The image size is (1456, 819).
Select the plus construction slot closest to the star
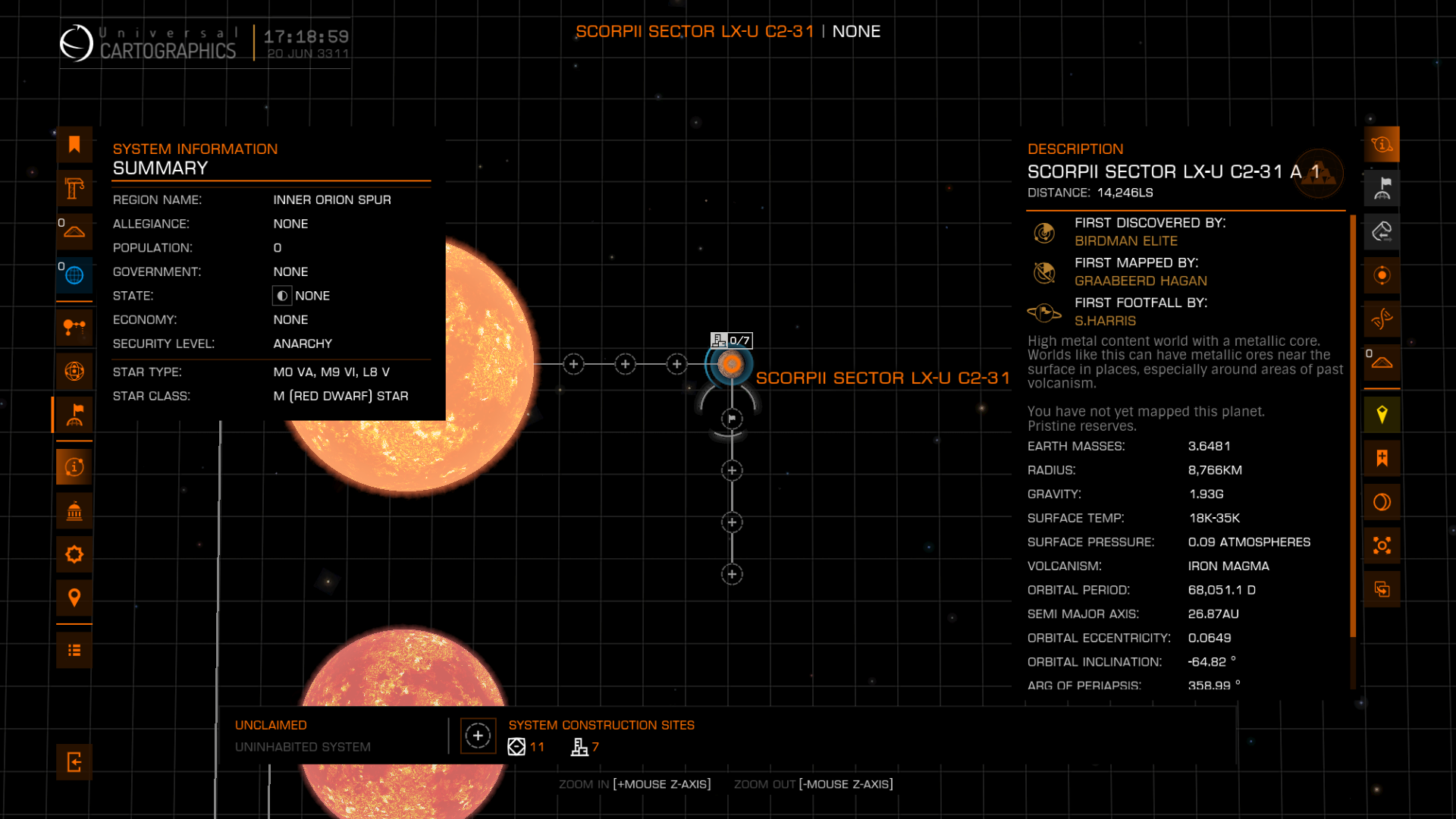(x=574, y=364)
